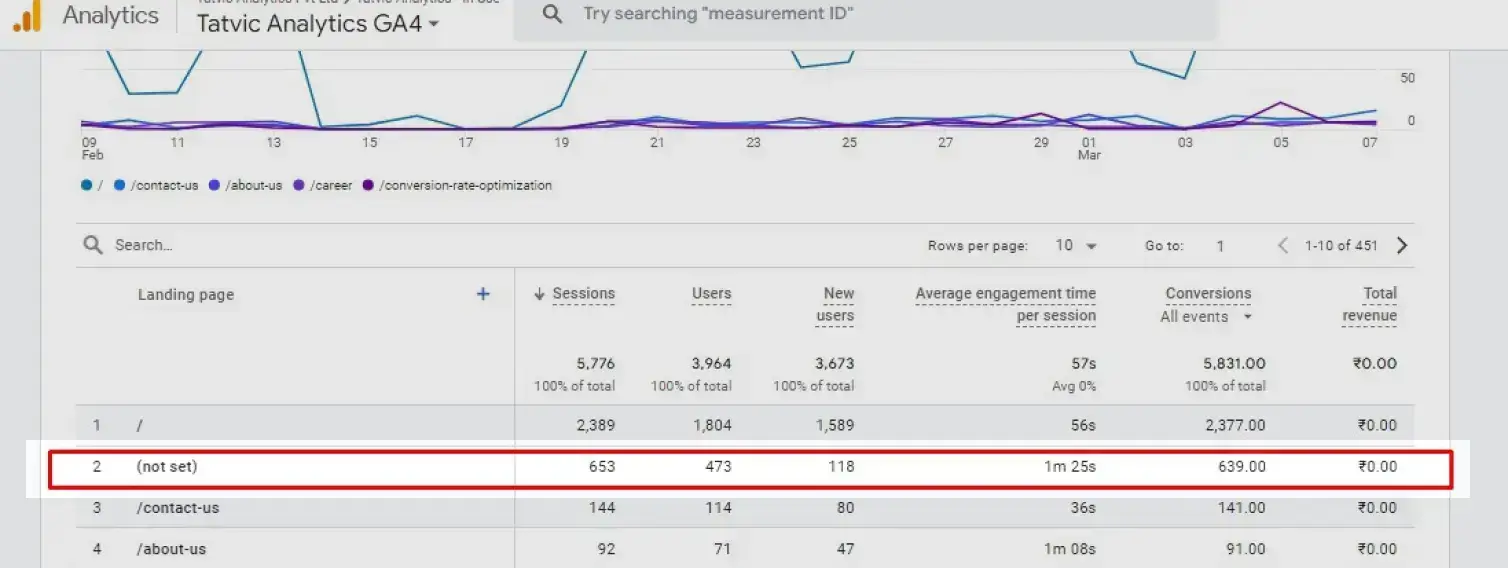
Task: Select the / landing page row
Action: (745, 425)
